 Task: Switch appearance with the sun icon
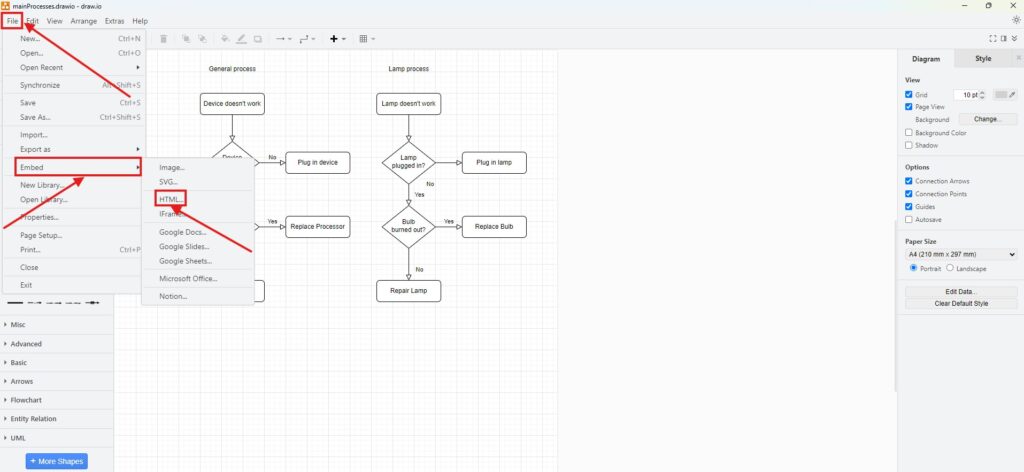pos(1016,20)
